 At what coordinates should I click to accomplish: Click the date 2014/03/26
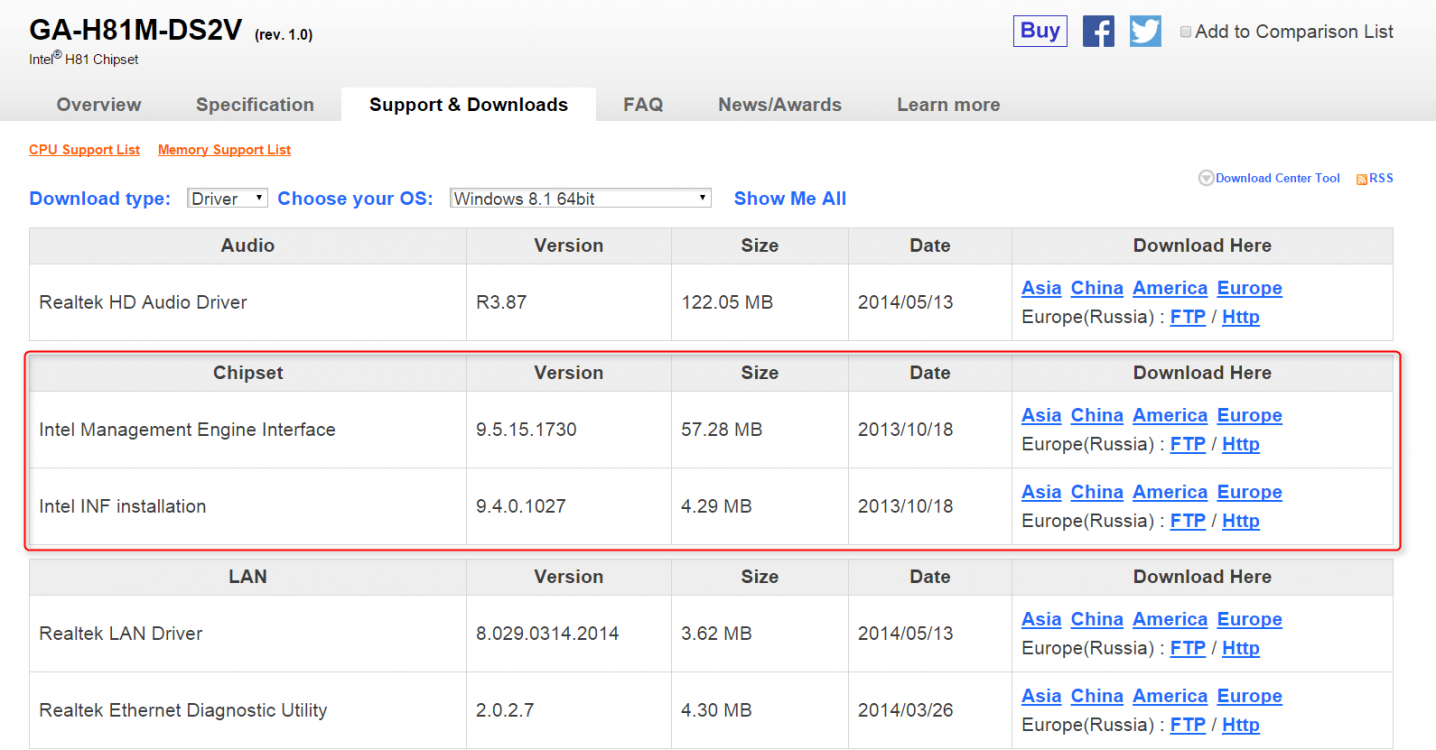905,710
